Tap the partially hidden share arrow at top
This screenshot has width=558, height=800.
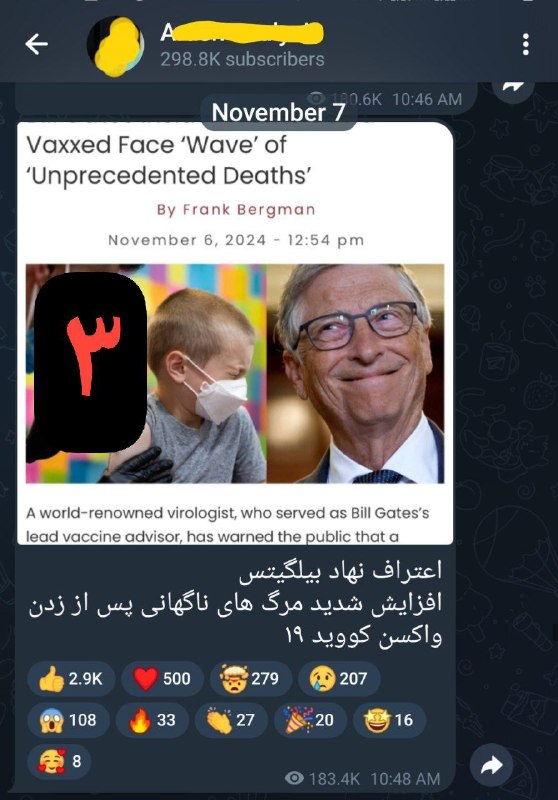tap(513, 87)
